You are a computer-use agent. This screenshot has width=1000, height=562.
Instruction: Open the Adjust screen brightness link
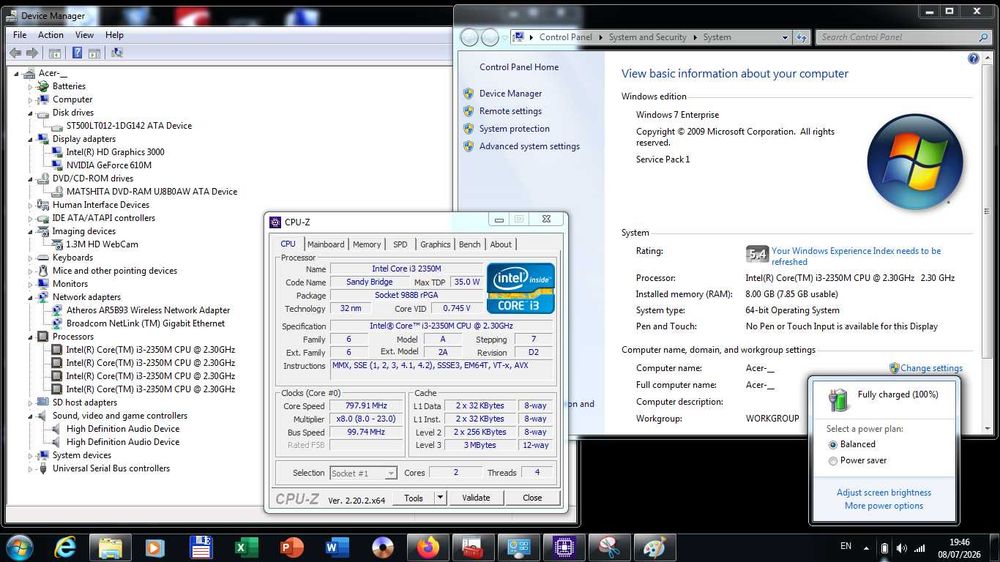coord(883,492)
